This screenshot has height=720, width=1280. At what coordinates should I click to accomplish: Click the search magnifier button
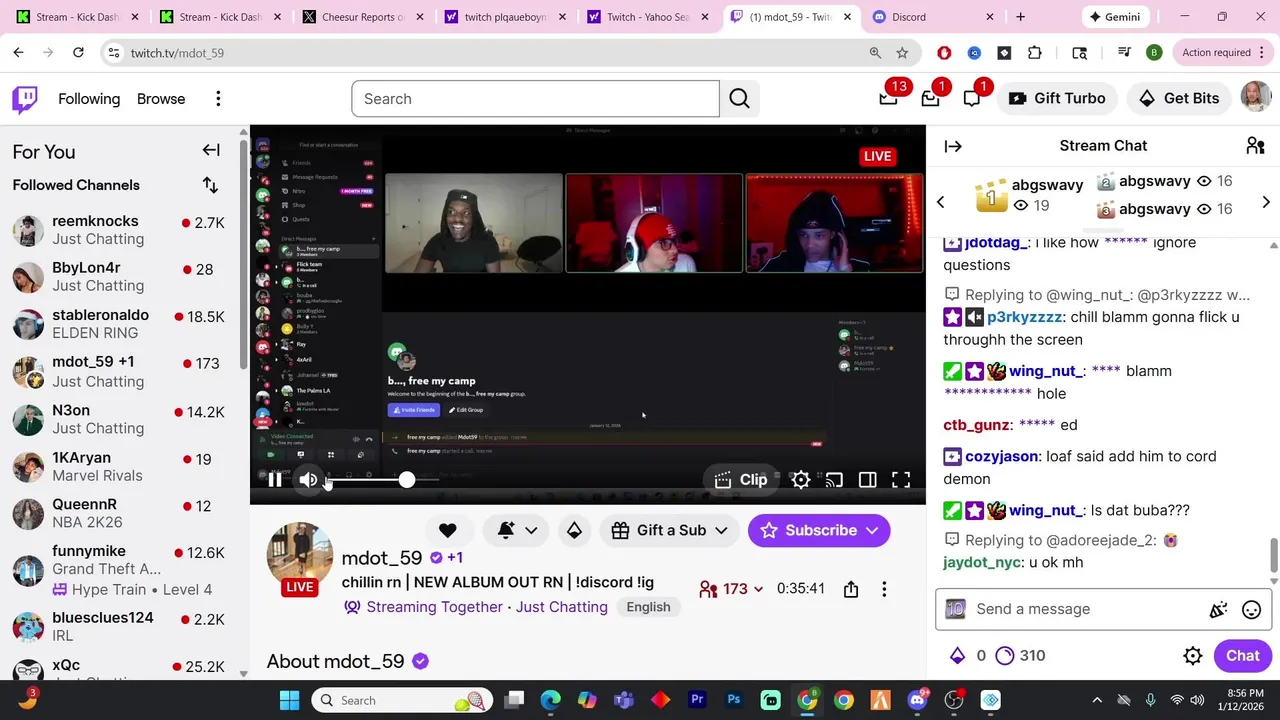tap(739, 99)
